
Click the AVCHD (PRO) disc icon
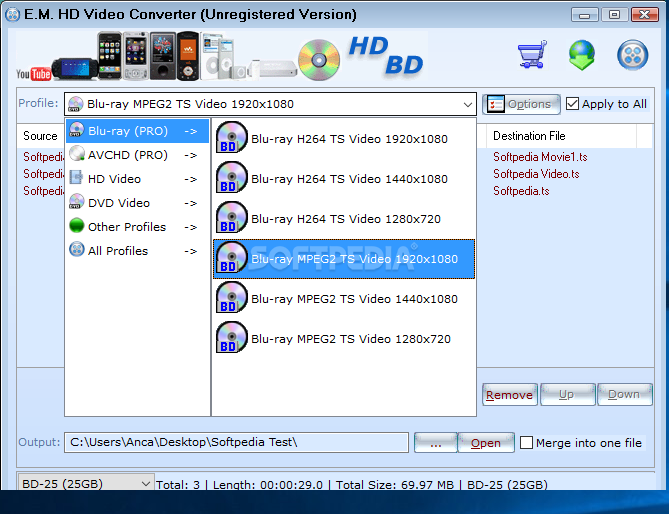pyautogui.click(x=77, y=154)
